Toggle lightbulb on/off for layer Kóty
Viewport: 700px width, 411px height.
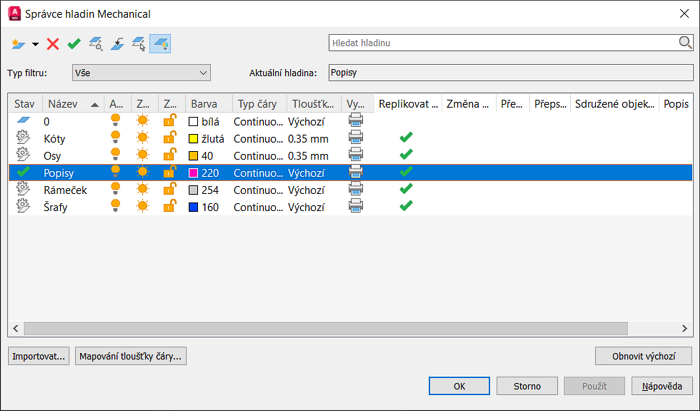pyautogui.click(x=116, y=138)
